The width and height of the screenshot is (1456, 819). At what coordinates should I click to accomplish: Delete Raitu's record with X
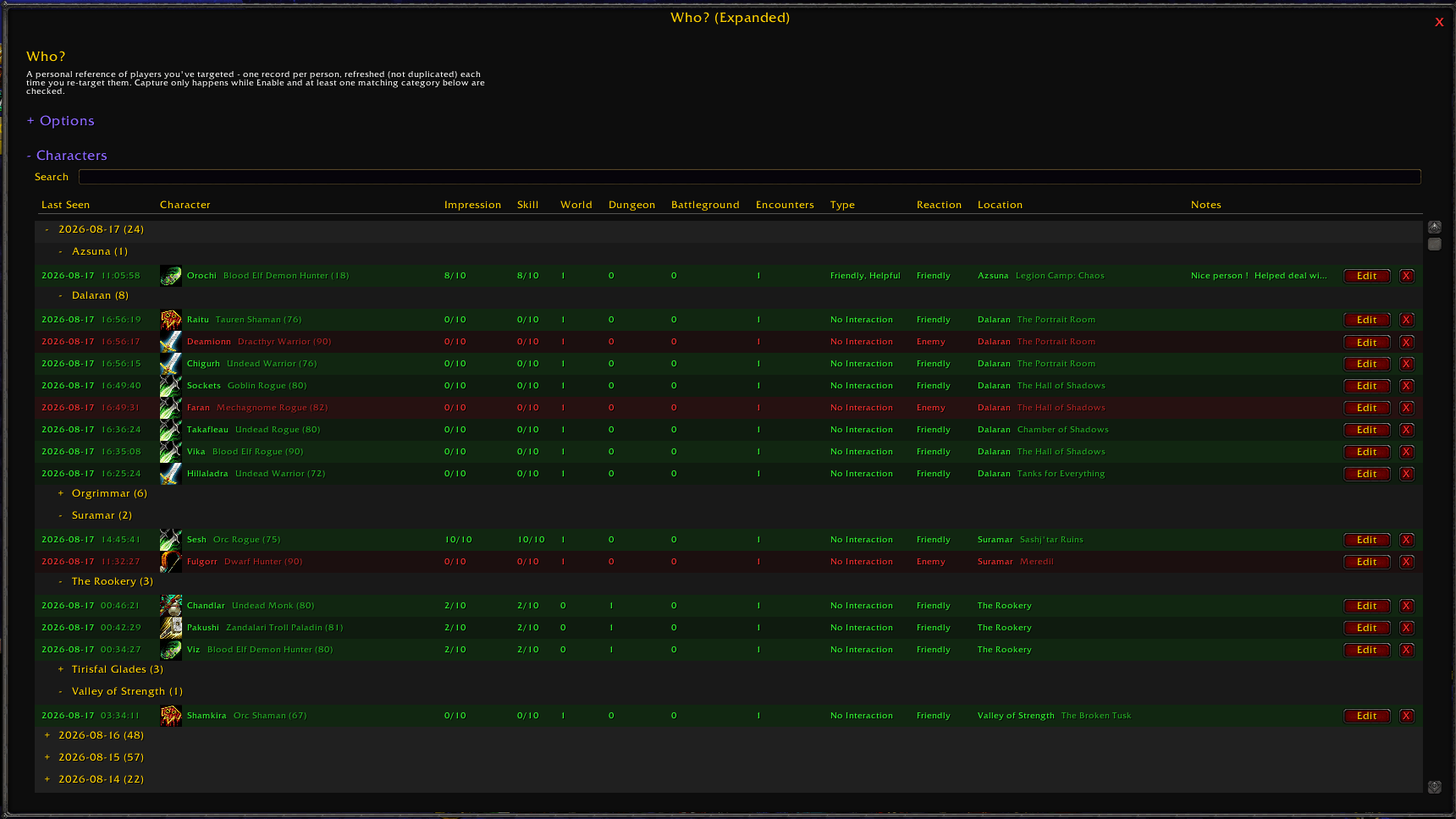[x=1406, y=320]
